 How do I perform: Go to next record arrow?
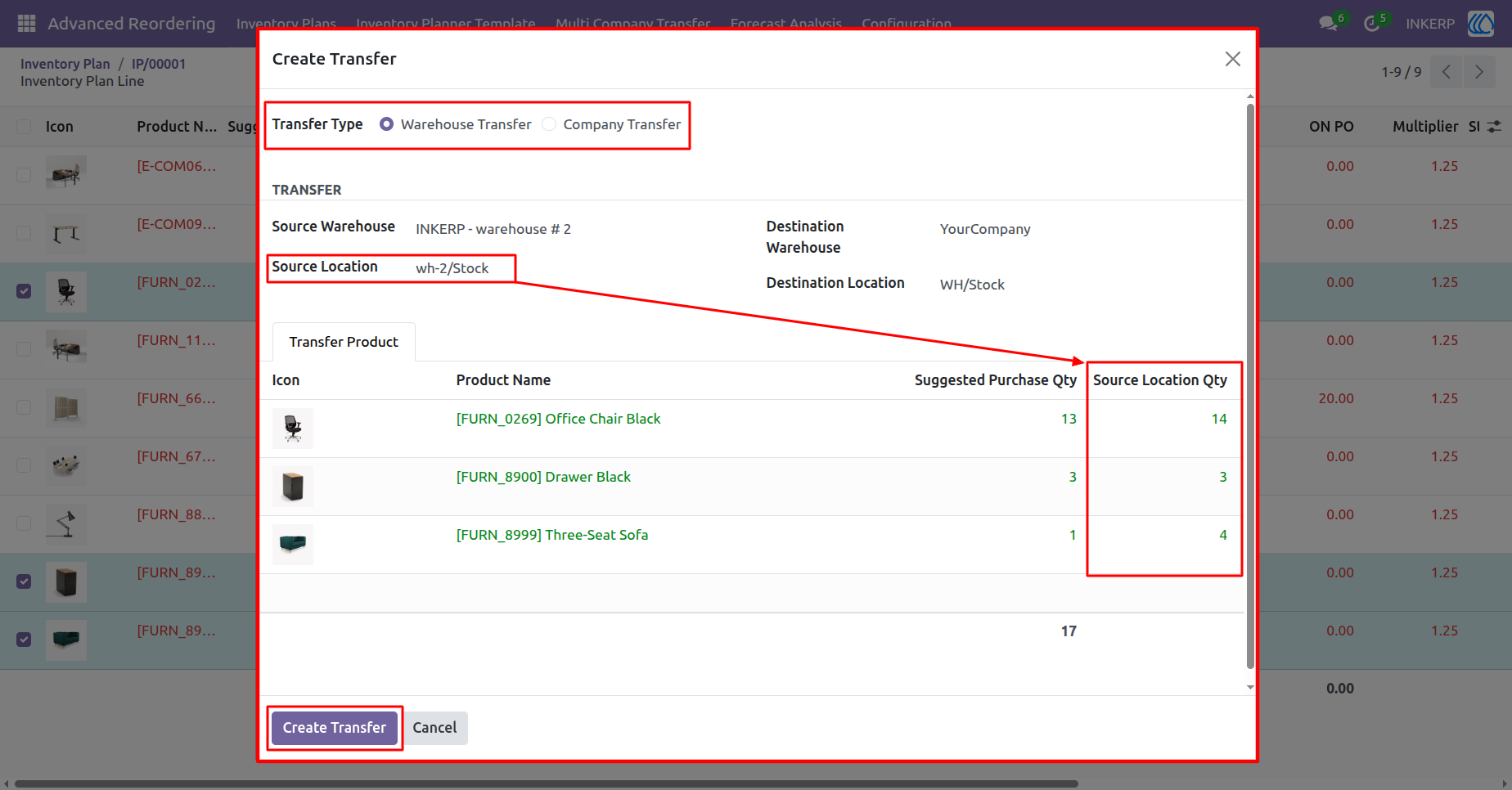tap(1479, 72)
